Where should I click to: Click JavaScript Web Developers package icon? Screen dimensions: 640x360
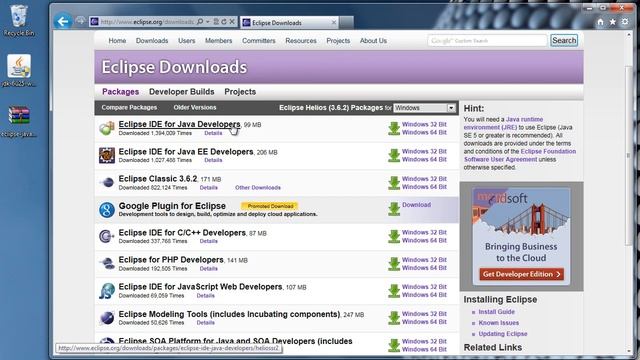pos(107,291)
